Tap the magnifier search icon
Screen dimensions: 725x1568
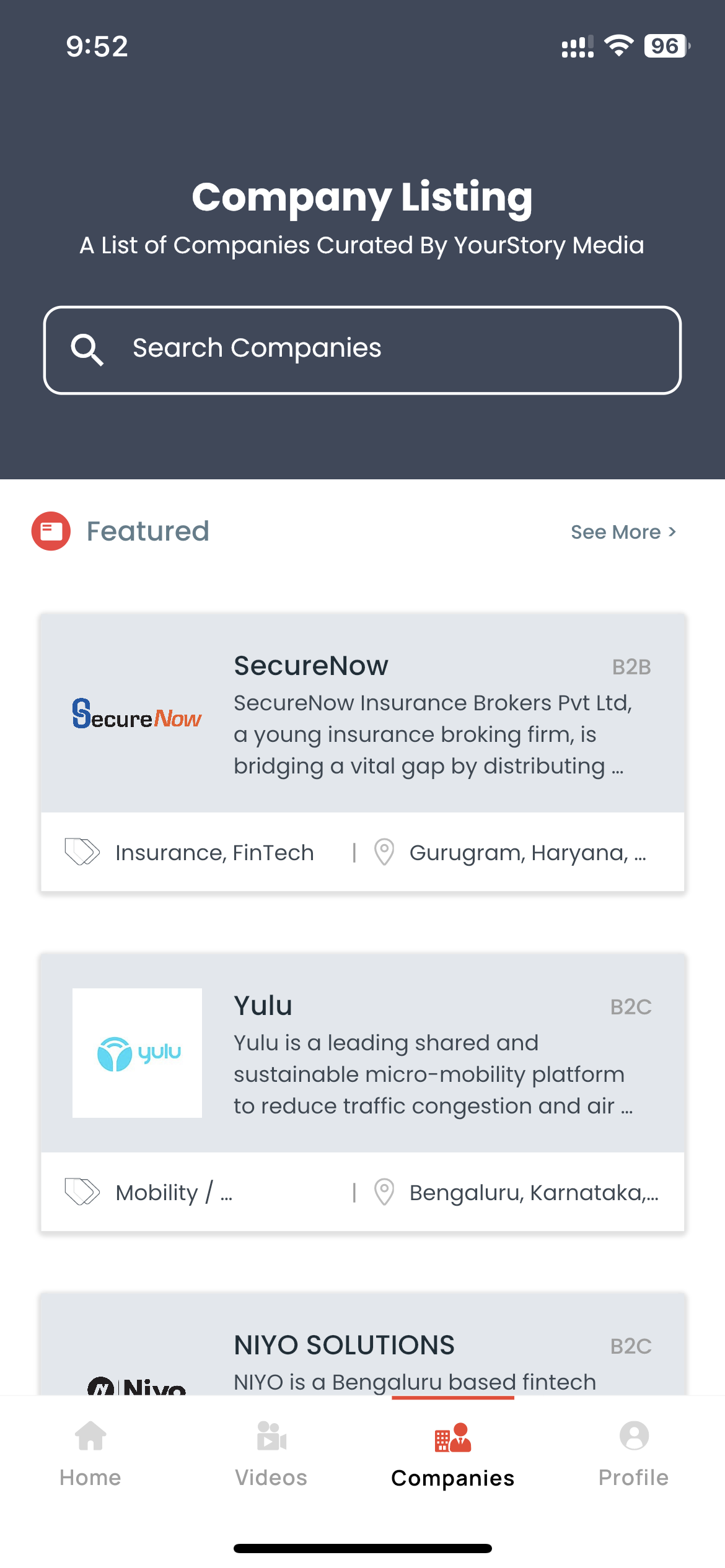87,350
